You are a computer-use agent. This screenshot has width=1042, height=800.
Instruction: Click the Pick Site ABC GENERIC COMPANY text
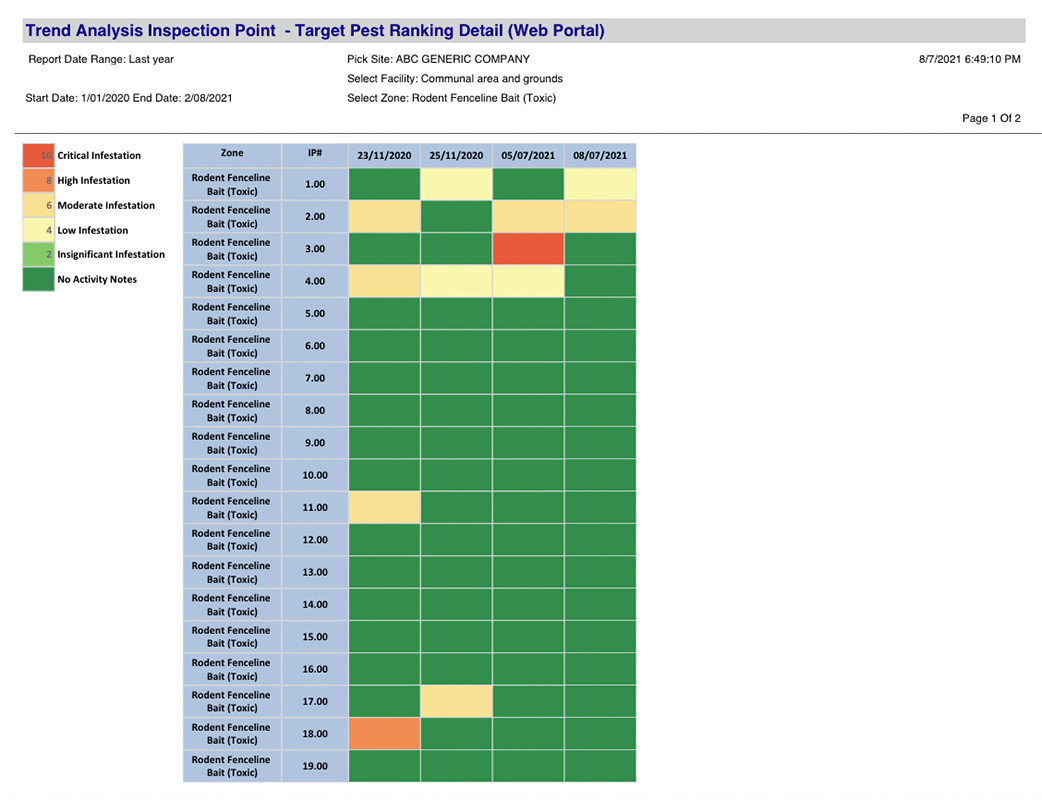438,60
